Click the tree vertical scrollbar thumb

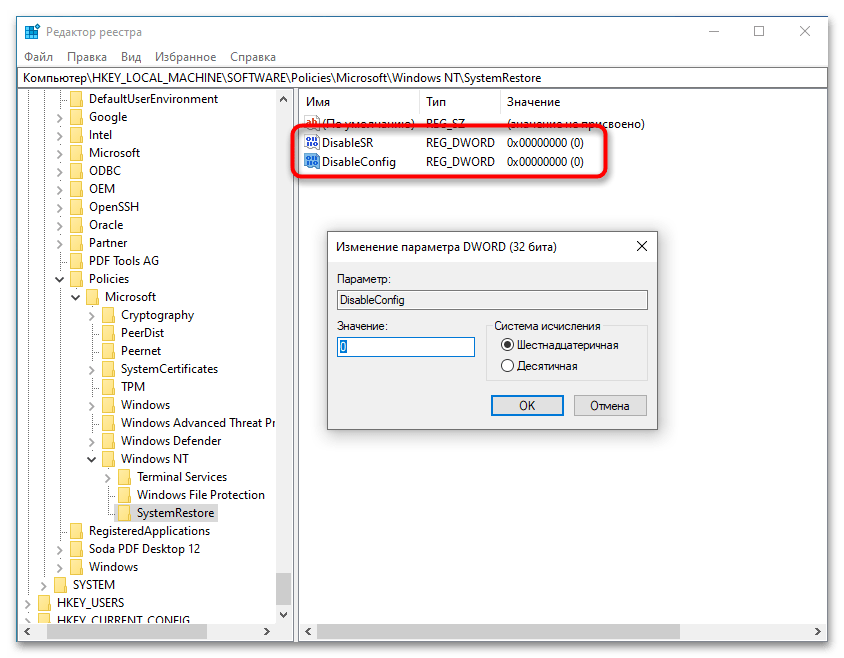tap(283, 589)
